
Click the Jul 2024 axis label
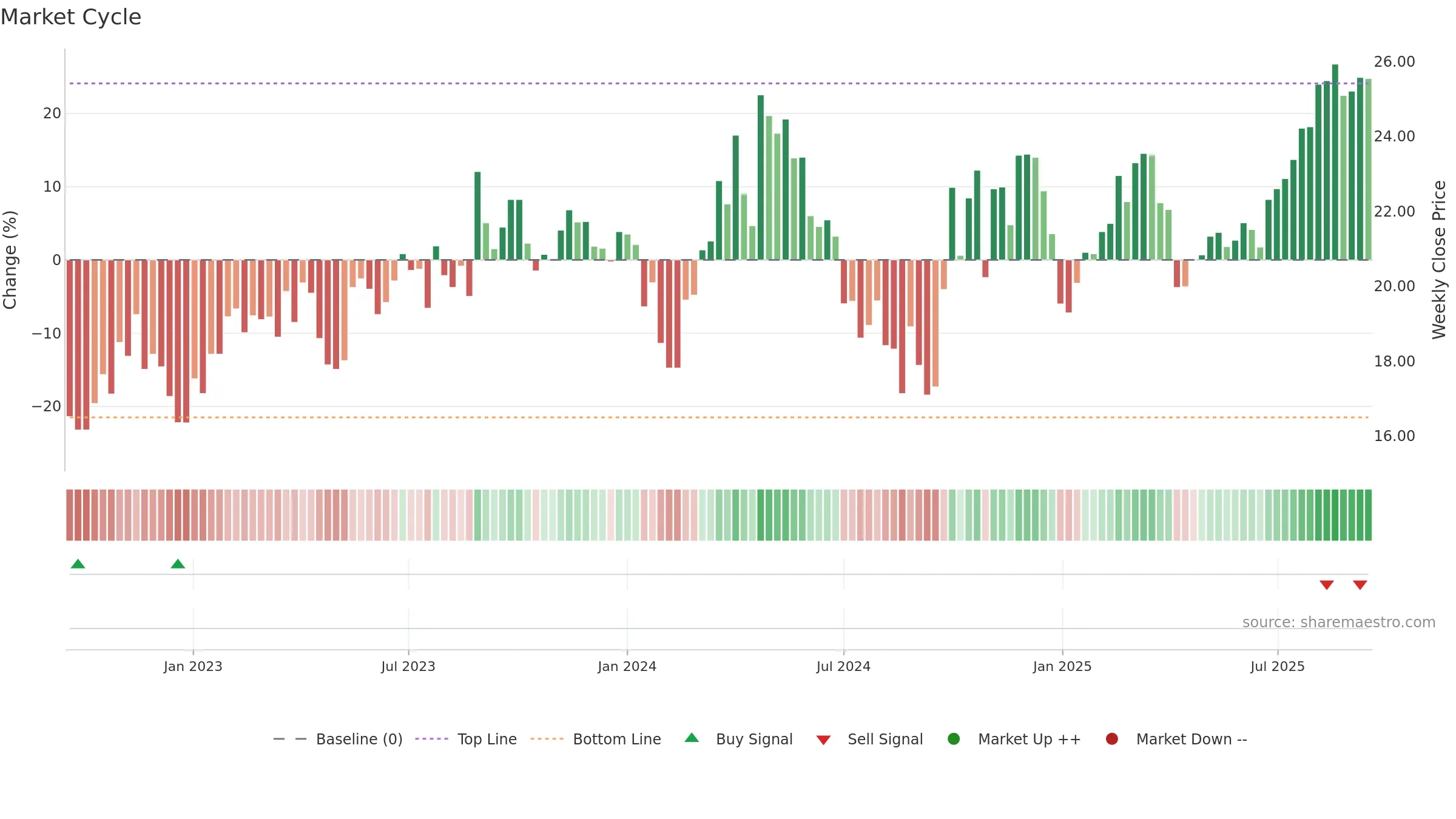coord(844,667)
